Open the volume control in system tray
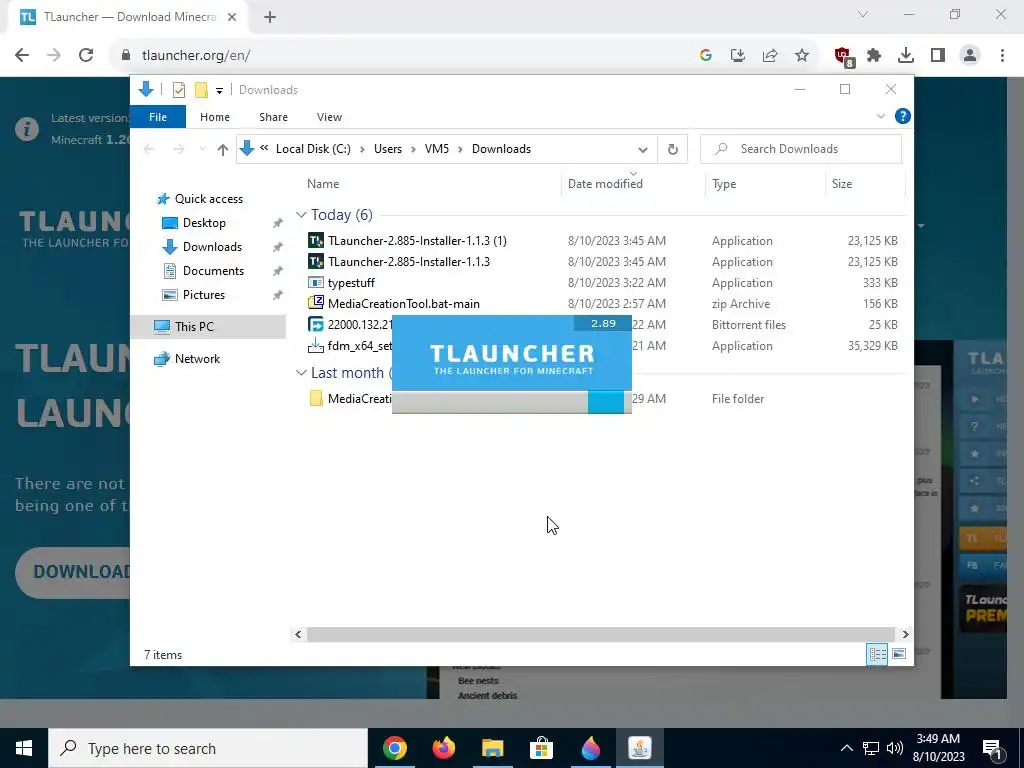 pos(895,748)
